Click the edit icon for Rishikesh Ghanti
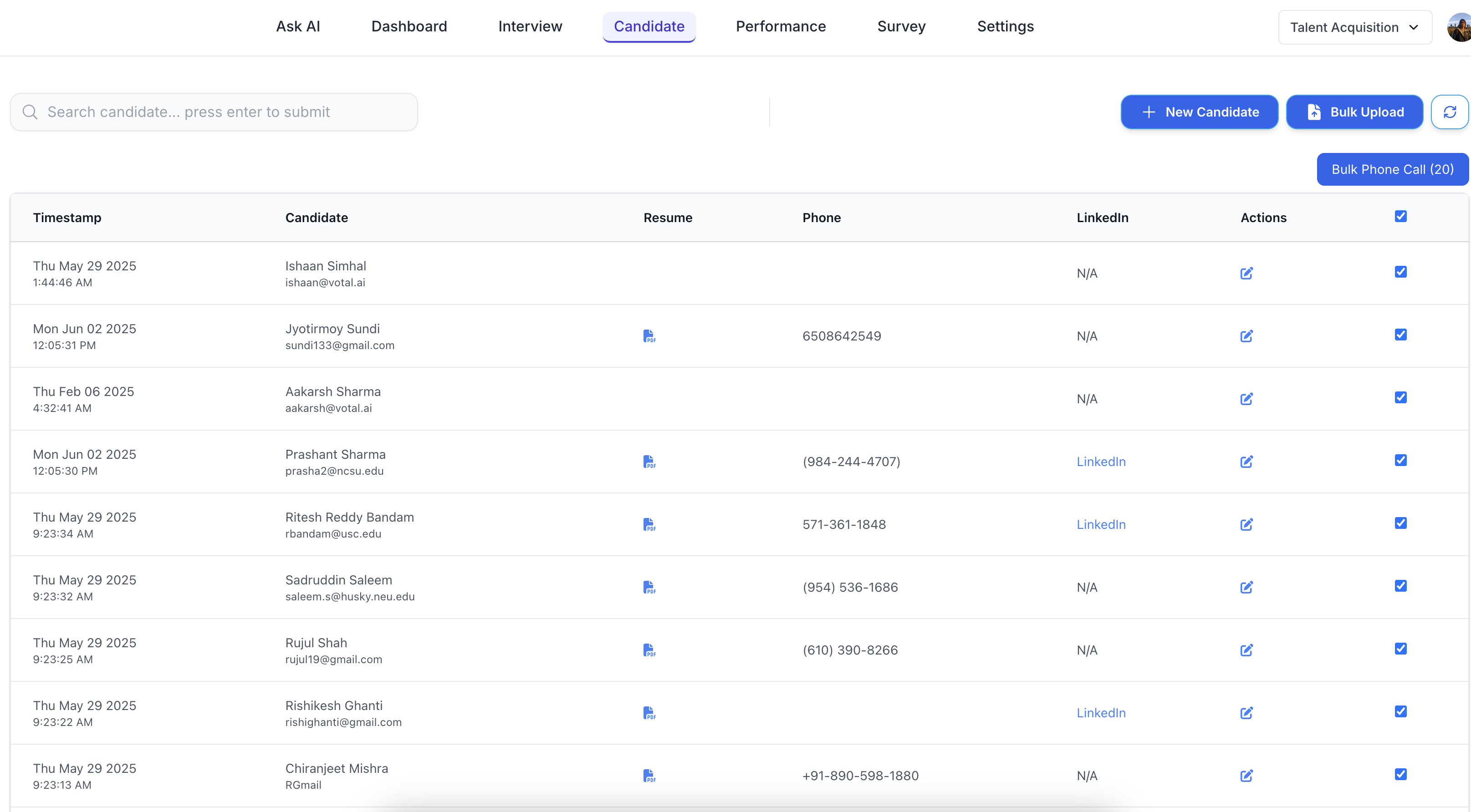This screenshot has width=1471, height=812. click(x=1246, y=713)
